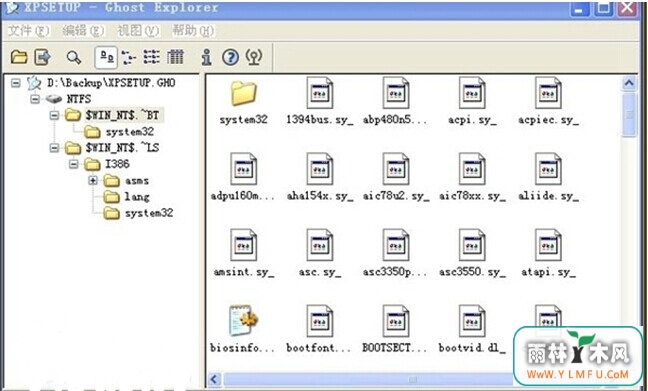Switch to large icons view
Image resolution: width=648 pixels, height=391 pixels.
[x=106, y=57]
